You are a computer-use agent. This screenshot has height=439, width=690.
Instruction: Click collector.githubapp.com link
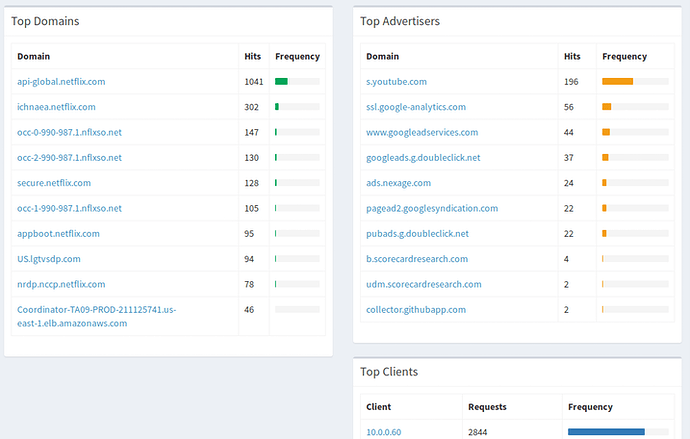[x=416, y=310]
